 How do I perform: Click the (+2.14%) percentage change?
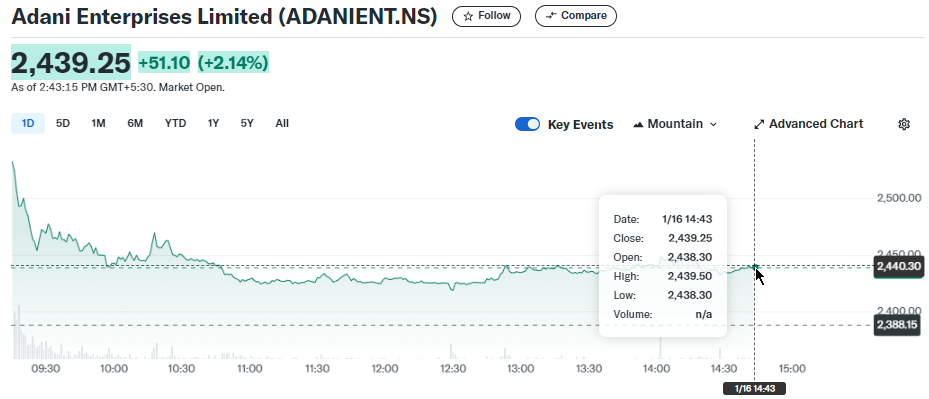[233, 62]
